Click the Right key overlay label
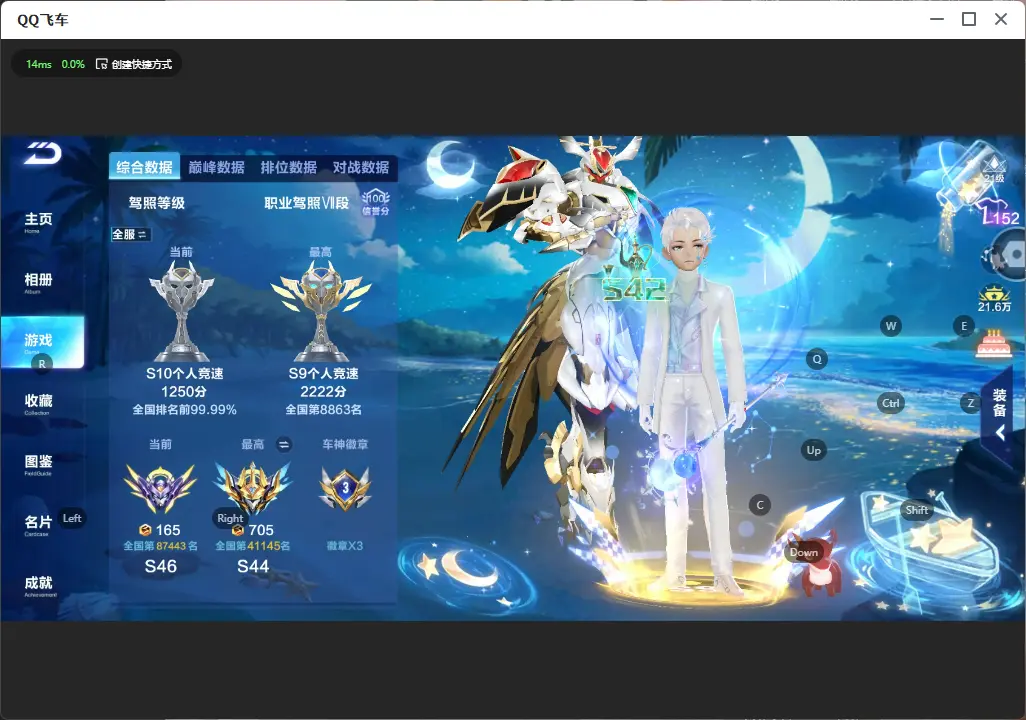 tap(230, 518)
